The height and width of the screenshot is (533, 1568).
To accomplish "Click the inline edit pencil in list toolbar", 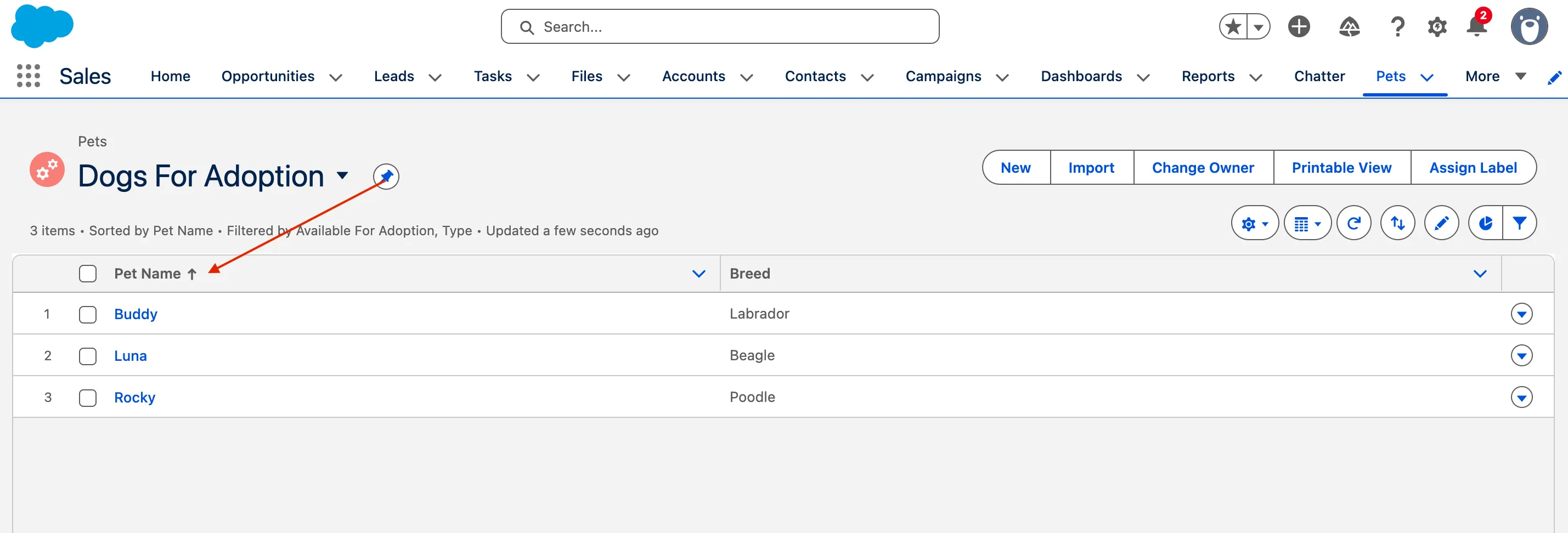I will tap(1441, 223).
